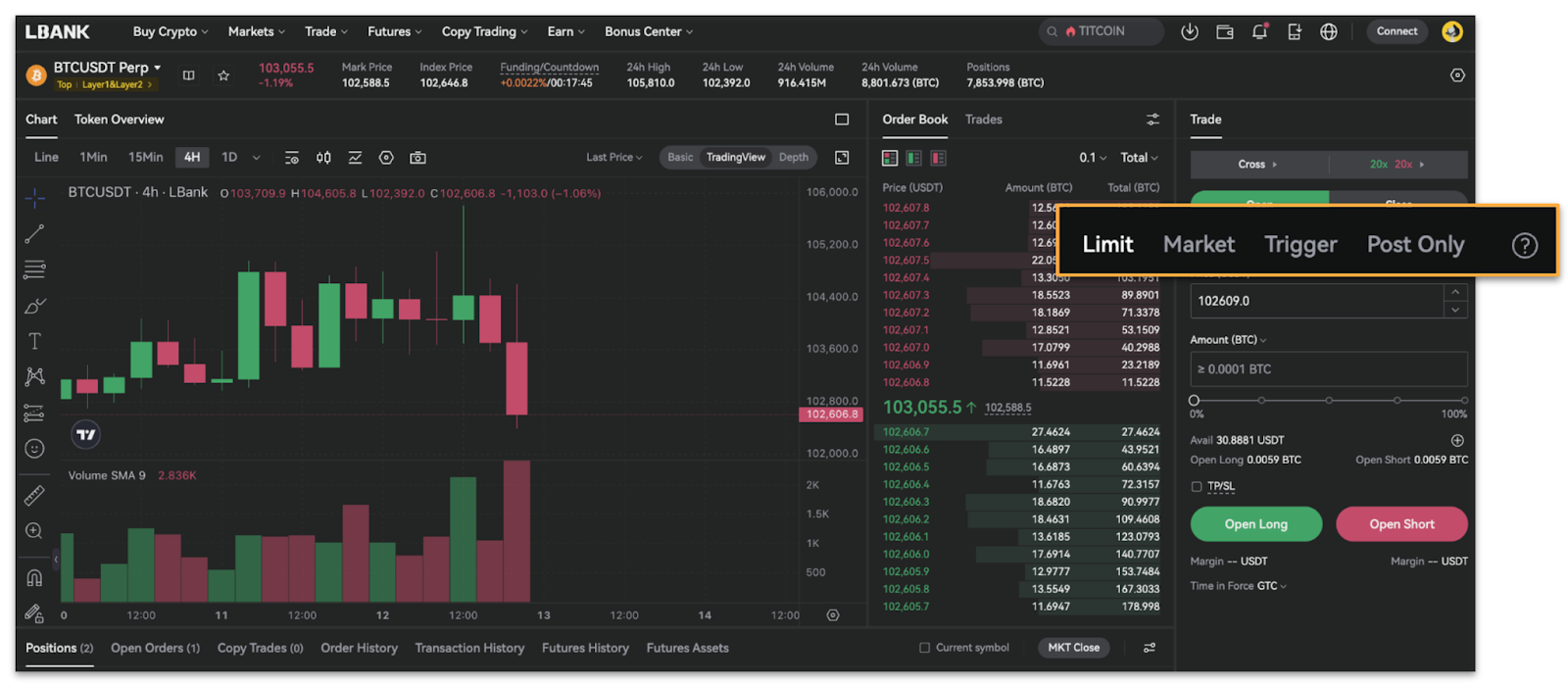Open the 20x leverage selector
The height and width of the screenshot is (684, 1568).
click(1398, 165)
